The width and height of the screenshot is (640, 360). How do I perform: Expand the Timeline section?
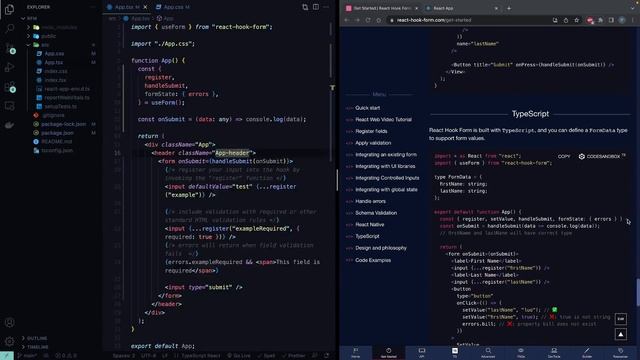point(38,347)
